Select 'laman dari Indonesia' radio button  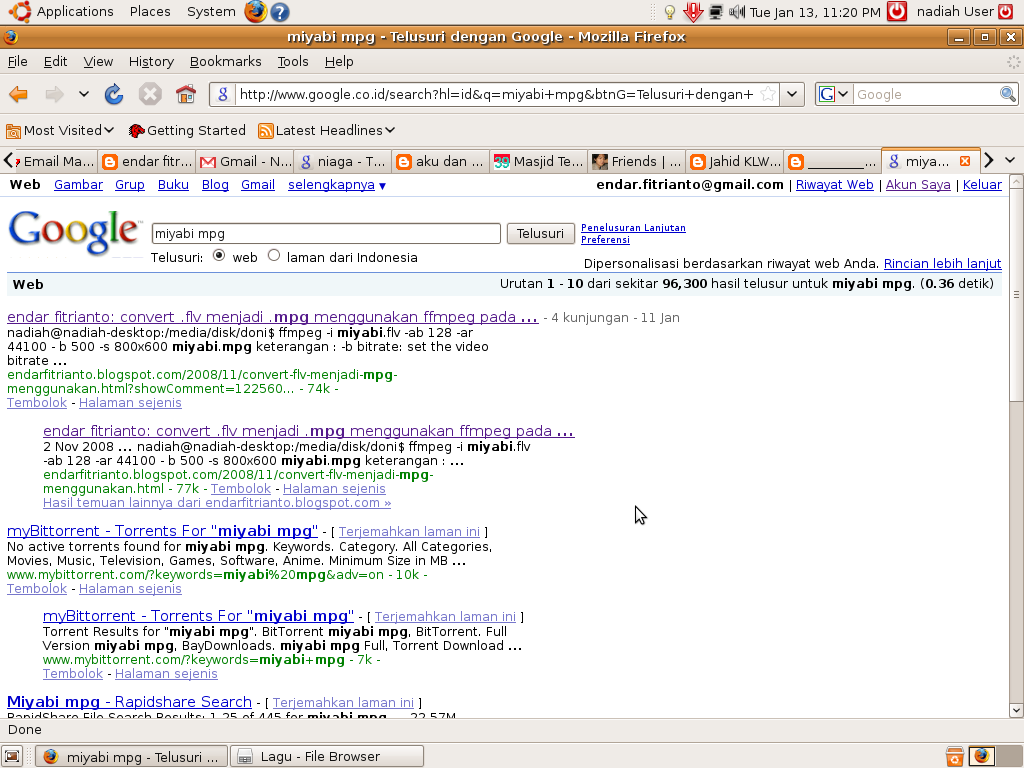(274, 256)
